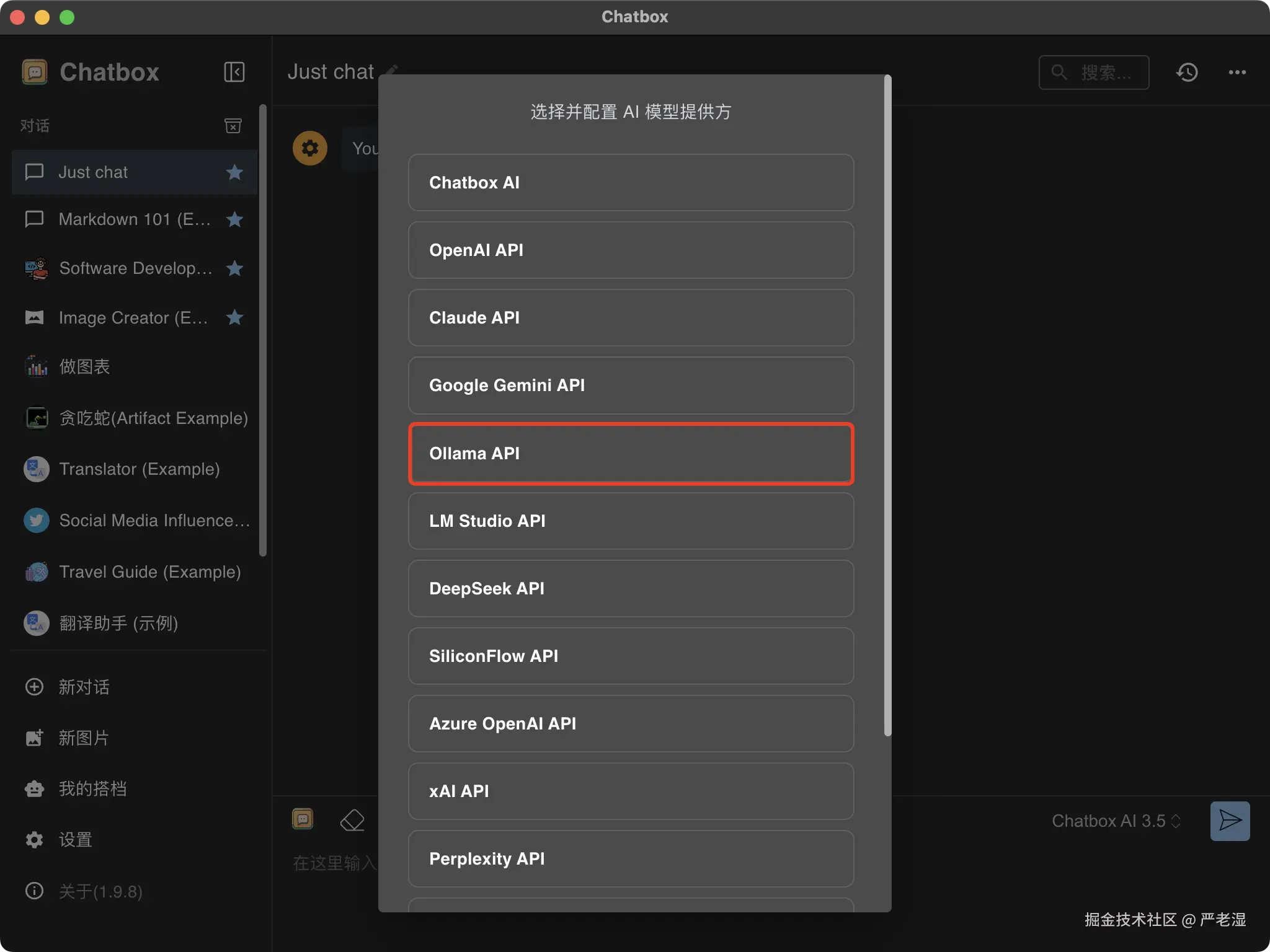
Task: Collapse the sidebar with the panel icon
Action: [x=234, y=72]
